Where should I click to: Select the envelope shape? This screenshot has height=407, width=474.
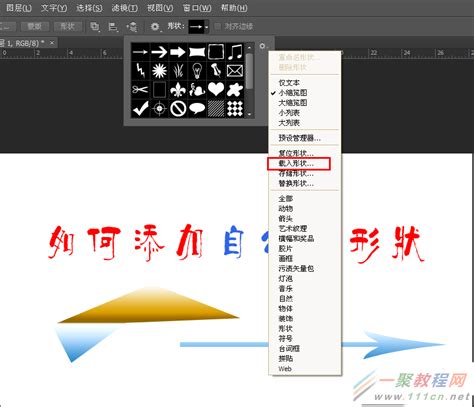pyautogui.click(x=235, y=71)
